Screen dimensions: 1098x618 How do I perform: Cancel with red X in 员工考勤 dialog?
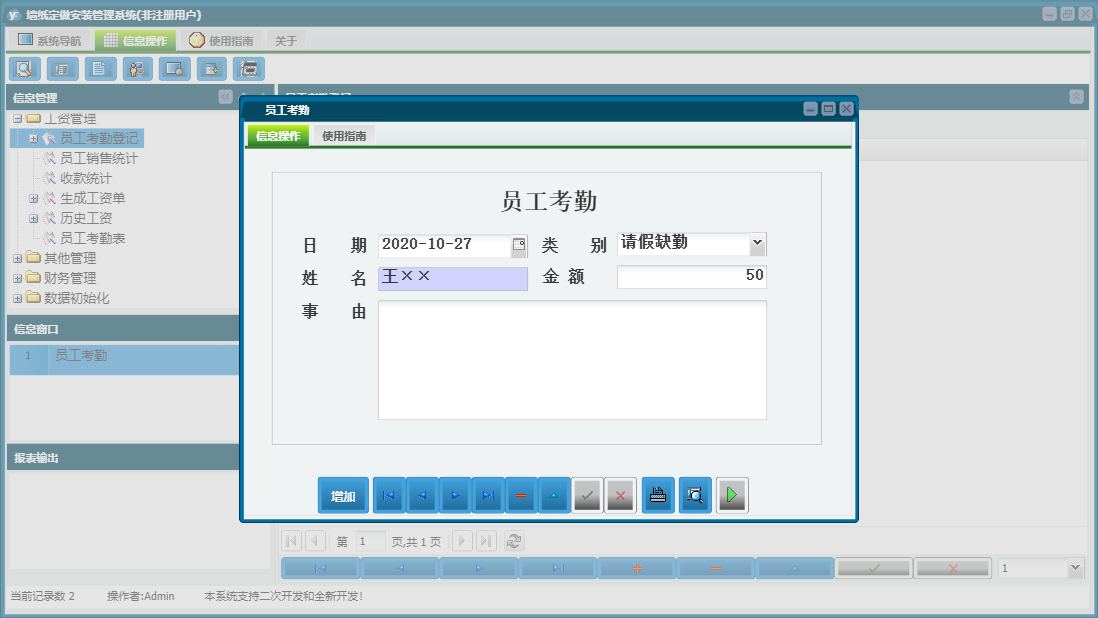pos(620,496)
